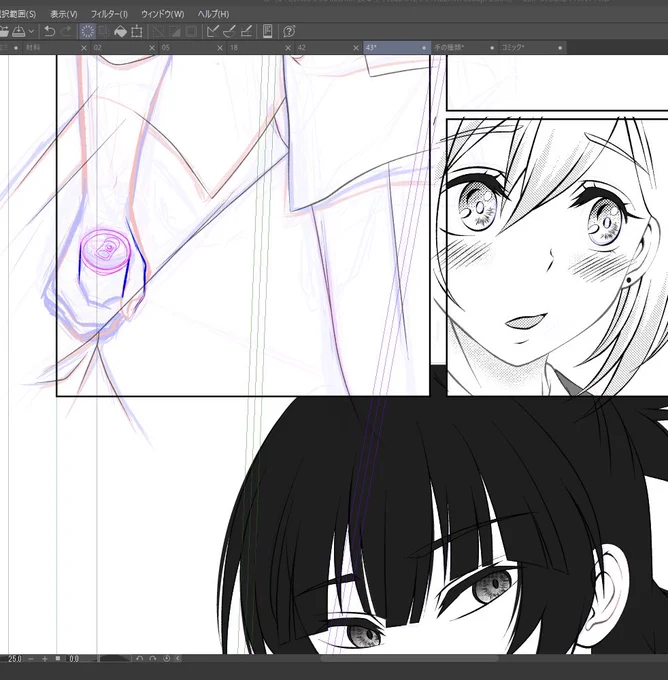Screen dimensions: 668x680
Task: Click the reset rotation icon
Action: tap(167, 659)
